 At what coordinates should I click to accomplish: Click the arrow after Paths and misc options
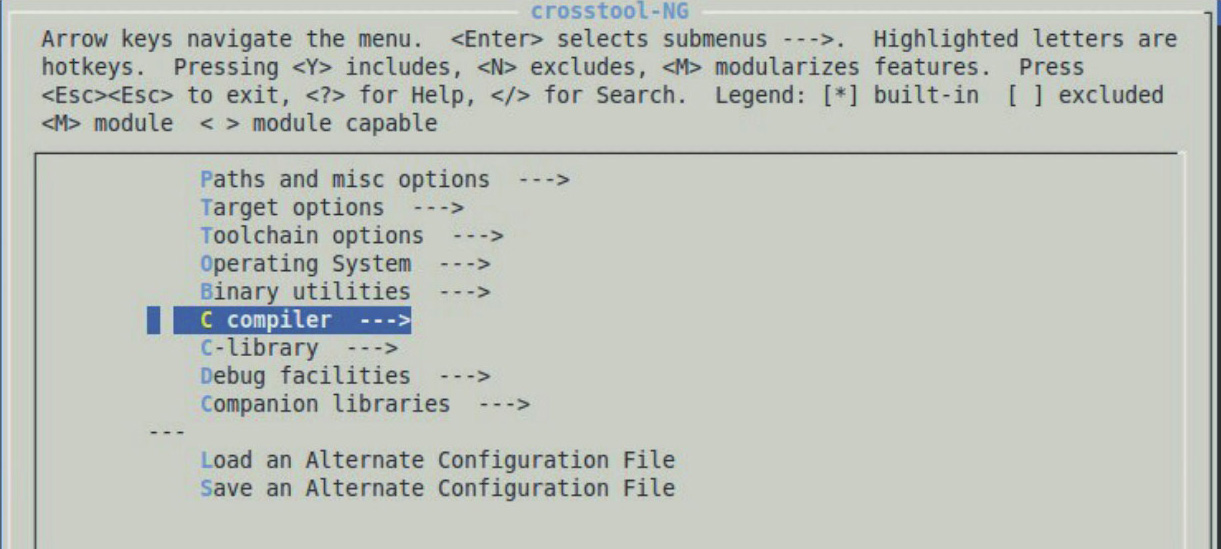544,180
